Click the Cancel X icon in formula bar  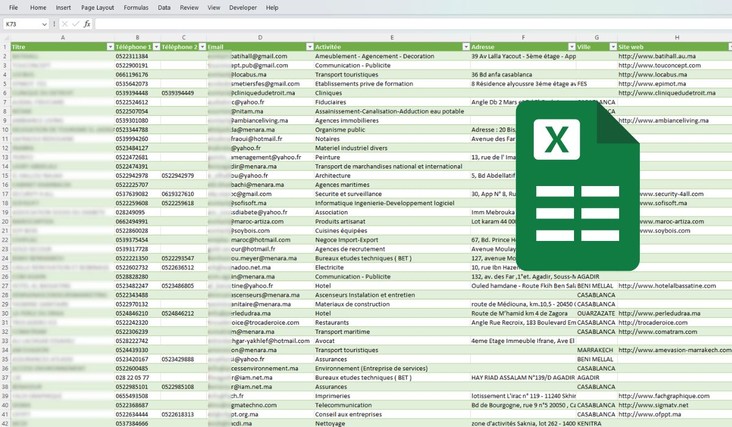click(x=64, y=23)
